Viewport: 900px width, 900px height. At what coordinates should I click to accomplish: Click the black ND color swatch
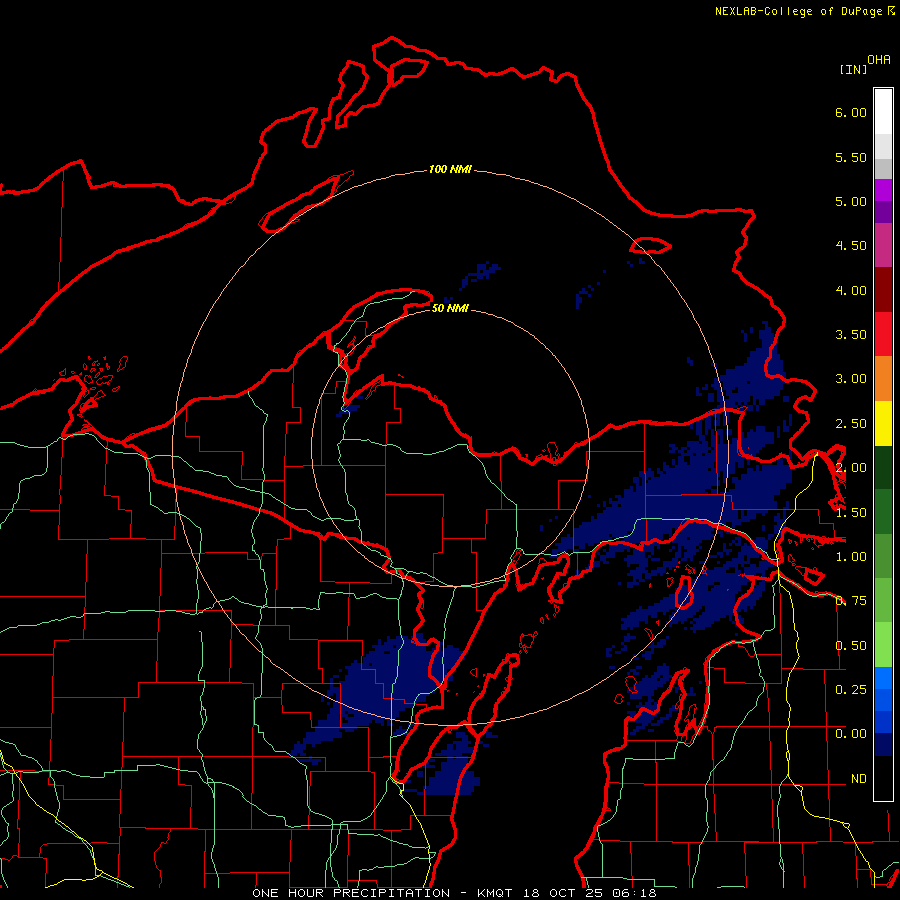point(883,778)
